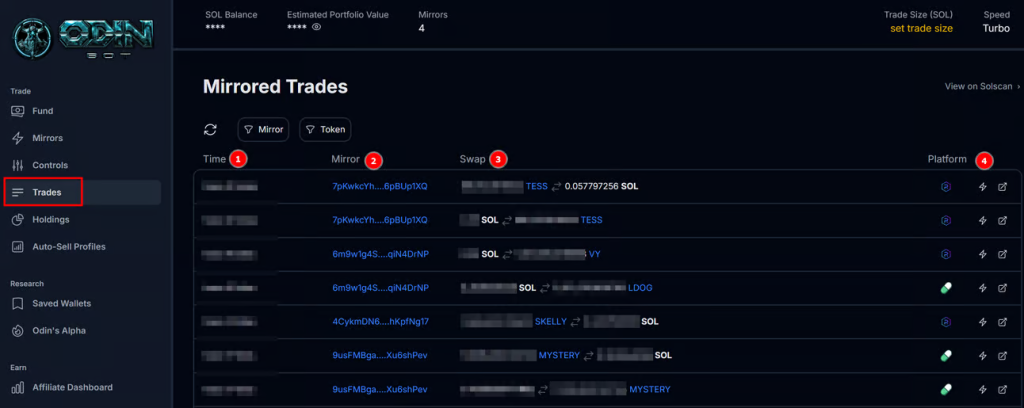Click lightning bolt icon in LDOG row

coord(982,288)
